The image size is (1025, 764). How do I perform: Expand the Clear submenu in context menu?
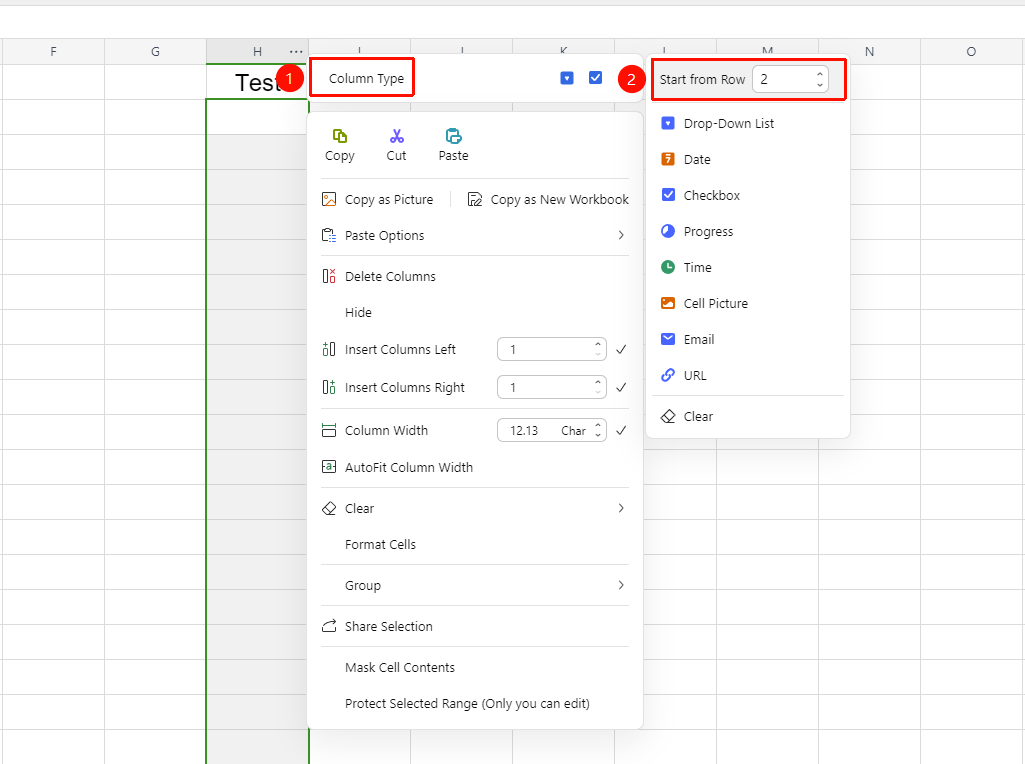[x=621, y=508]
